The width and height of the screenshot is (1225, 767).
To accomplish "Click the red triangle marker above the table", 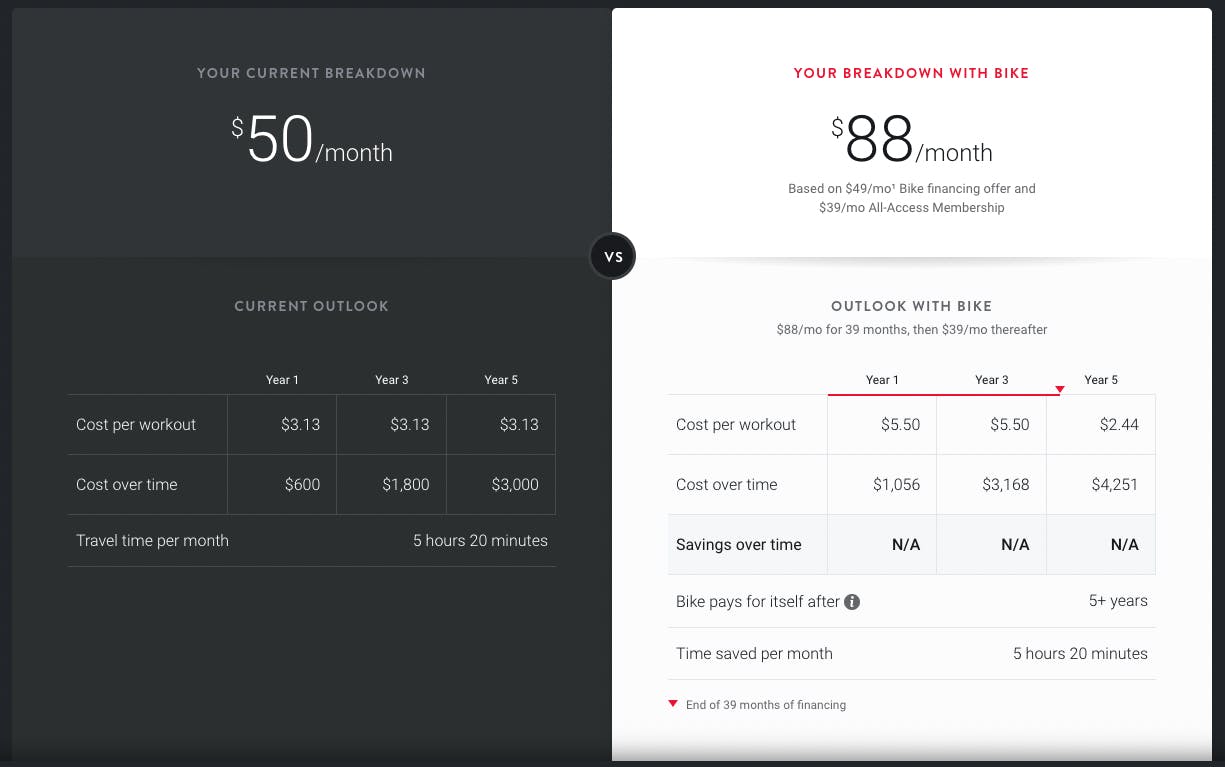I will pyautogui.click(x=1060, y=389).
